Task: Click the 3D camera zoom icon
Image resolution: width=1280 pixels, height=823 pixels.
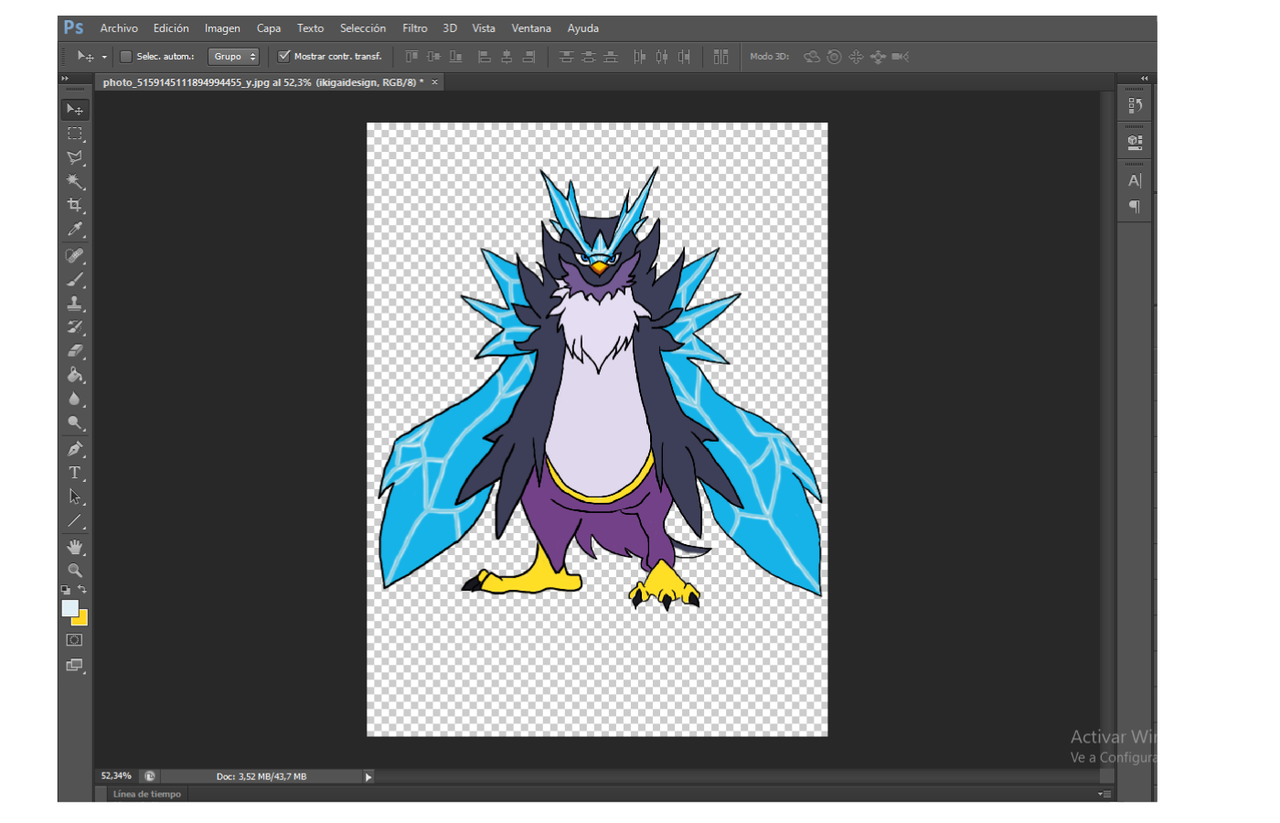Action: (900, 57)
